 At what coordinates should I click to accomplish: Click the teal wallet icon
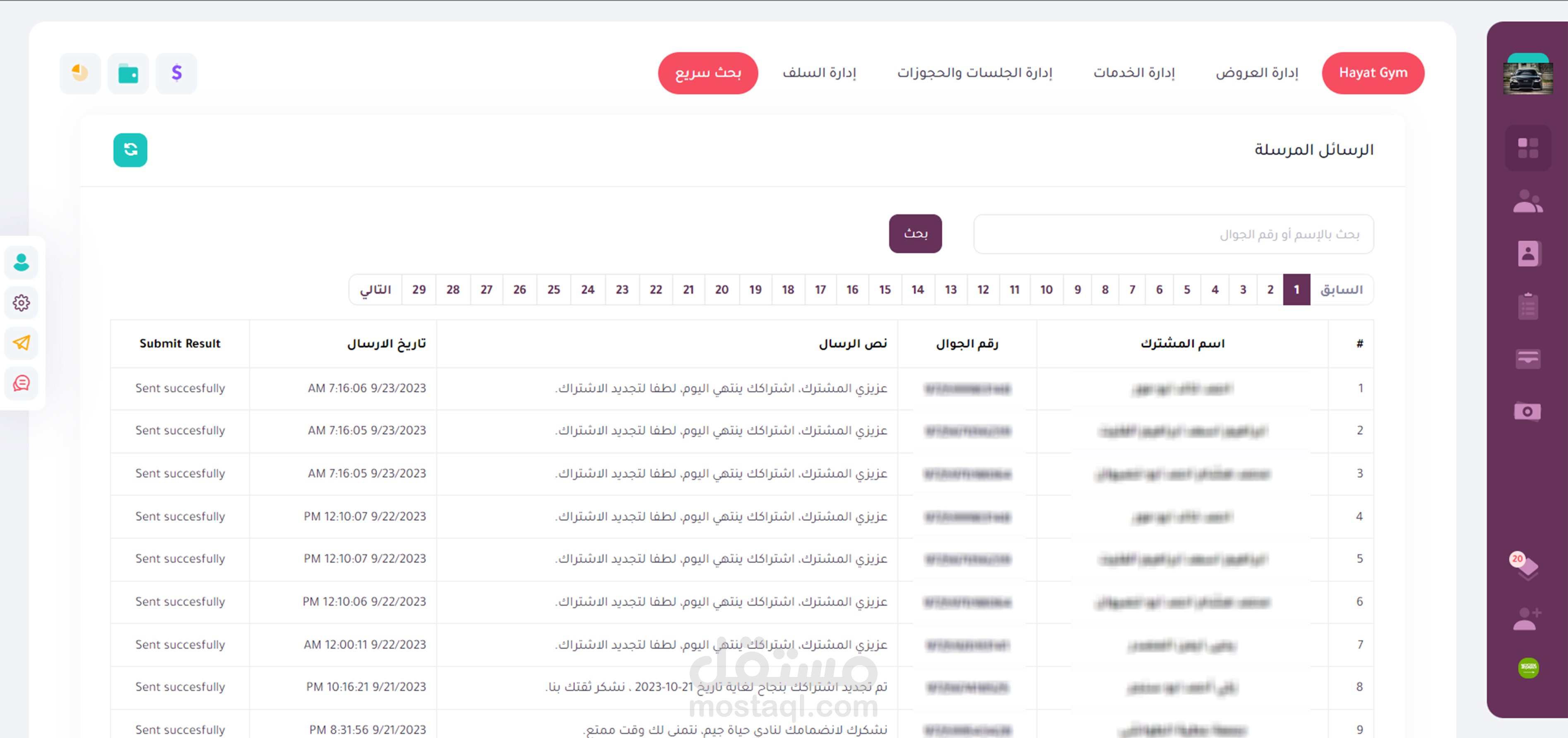(128, 73)
